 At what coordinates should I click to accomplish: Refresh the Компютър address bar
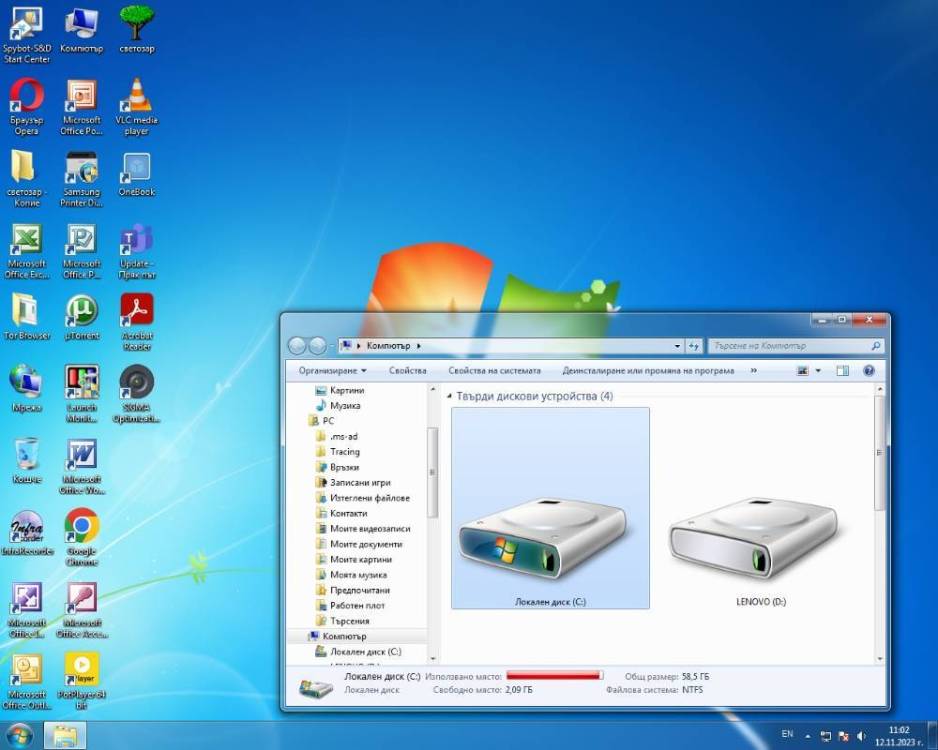click(x=694, y=346)
